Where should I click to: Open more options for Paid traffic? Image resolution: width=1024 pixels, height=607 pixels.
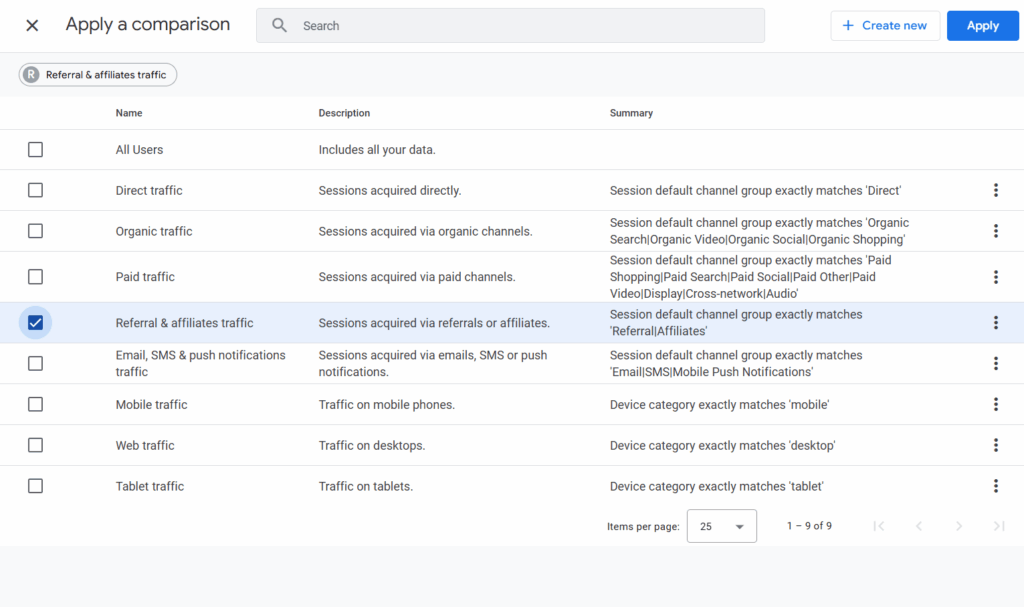pyautogui.click(x=995, y=277)
